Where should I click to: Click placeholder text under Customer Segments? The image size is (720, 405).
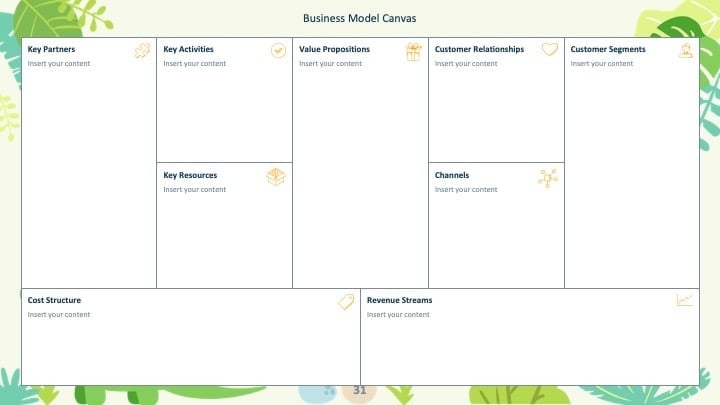coord(602,63)
